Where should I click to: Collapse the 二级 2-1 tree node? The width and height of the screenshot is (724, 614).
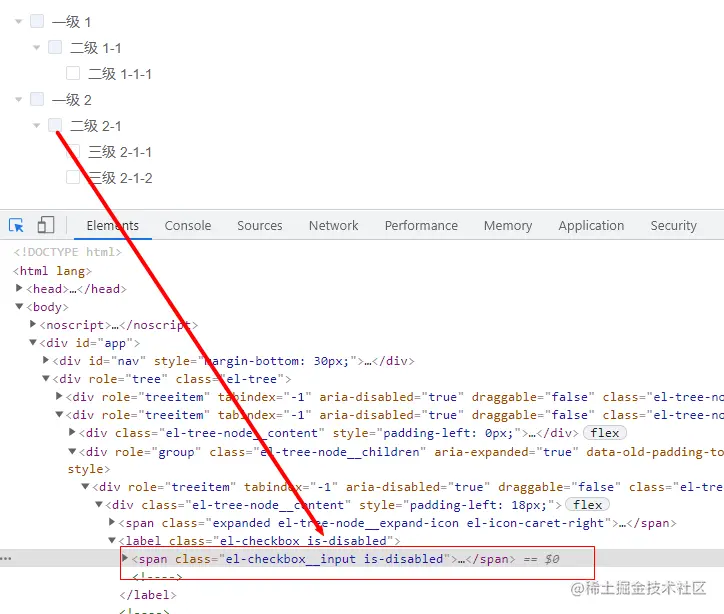(x=36, y=125)
